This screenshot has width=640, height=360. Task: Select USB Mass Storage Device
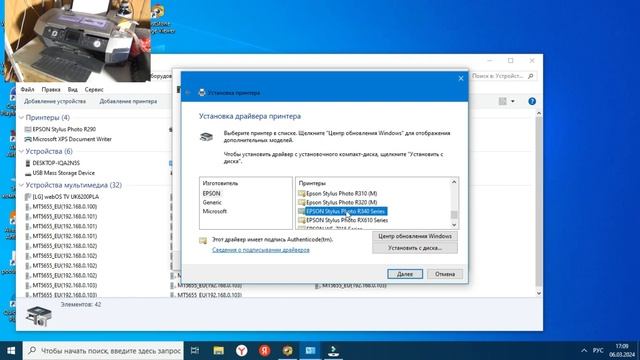click(x=60, y=173)
